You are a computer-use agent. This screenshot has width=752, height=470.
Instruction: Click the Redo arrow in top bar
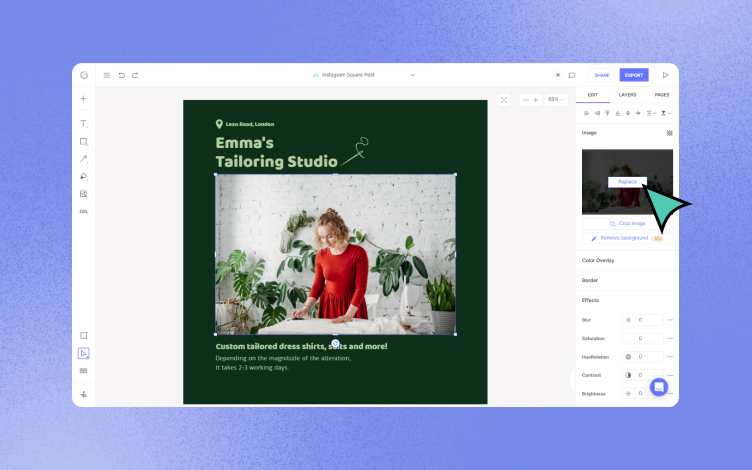135,75
